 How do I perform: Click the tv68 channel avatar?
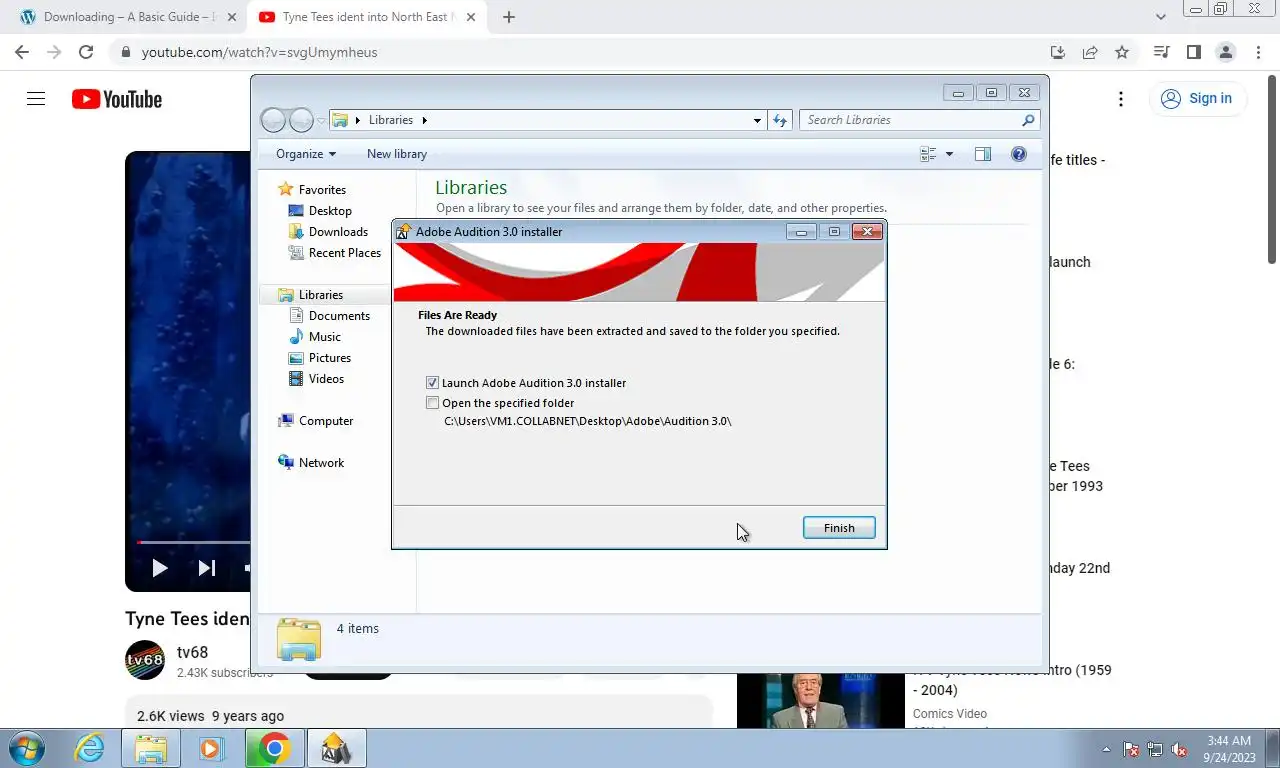145,660
